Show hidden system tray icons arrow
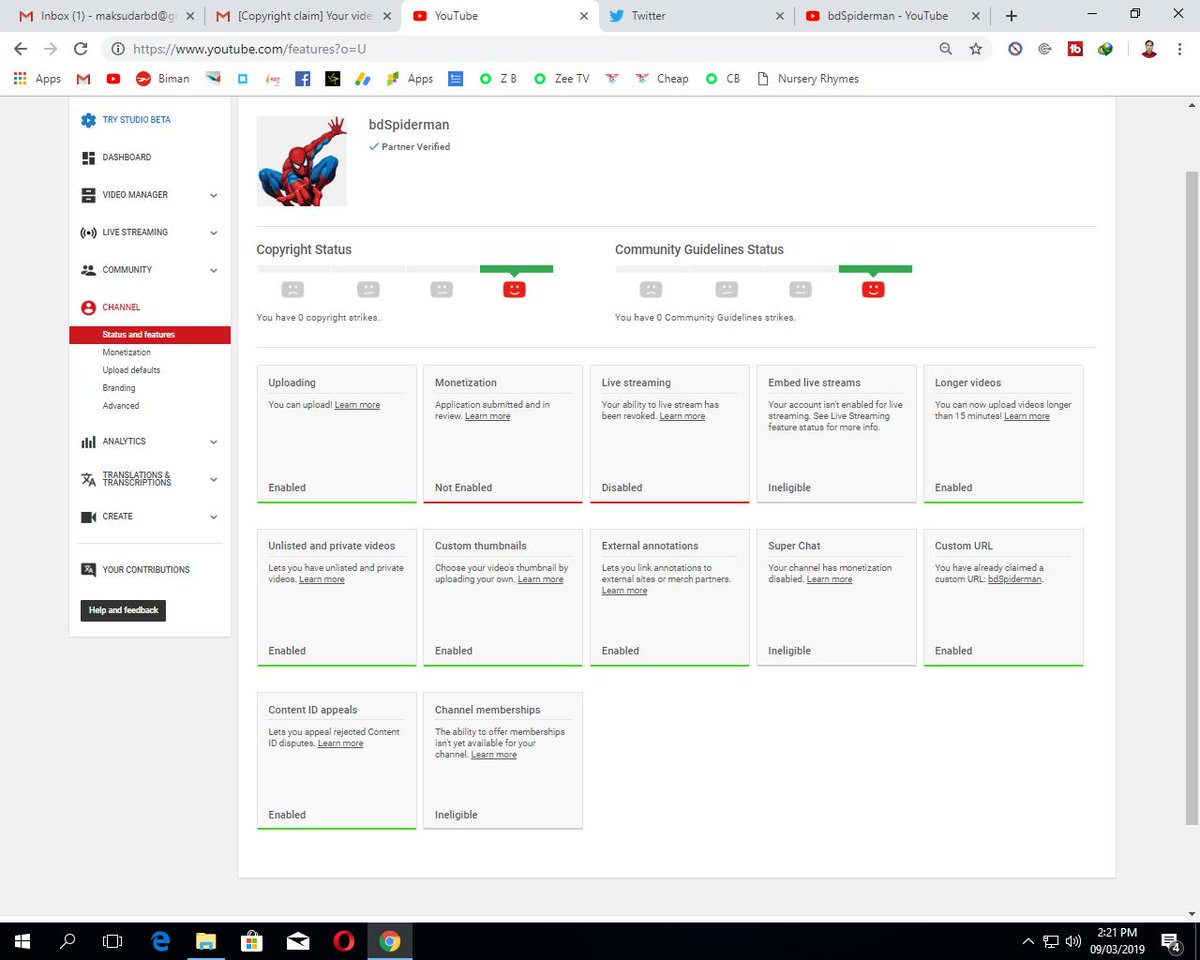The image size is (1200, 960). (1028, 941)
